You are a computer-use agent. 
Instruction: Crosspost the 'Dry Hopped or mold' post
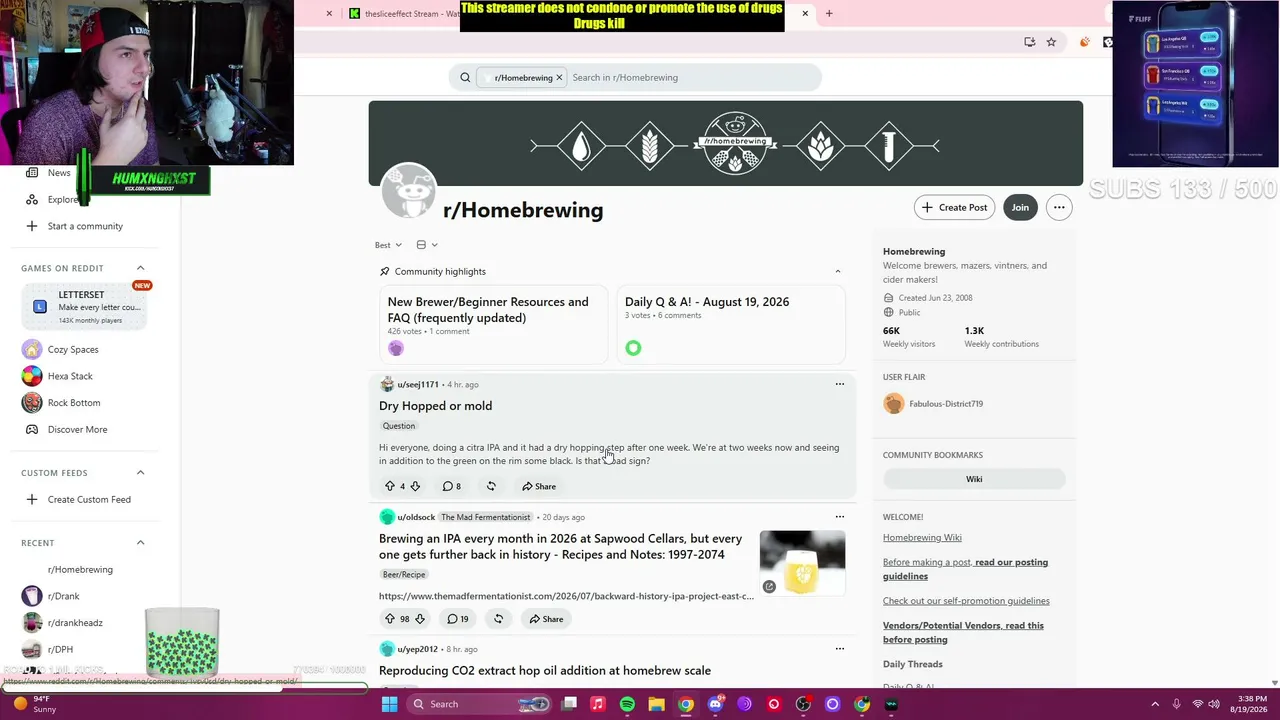[x=491, y=486]
